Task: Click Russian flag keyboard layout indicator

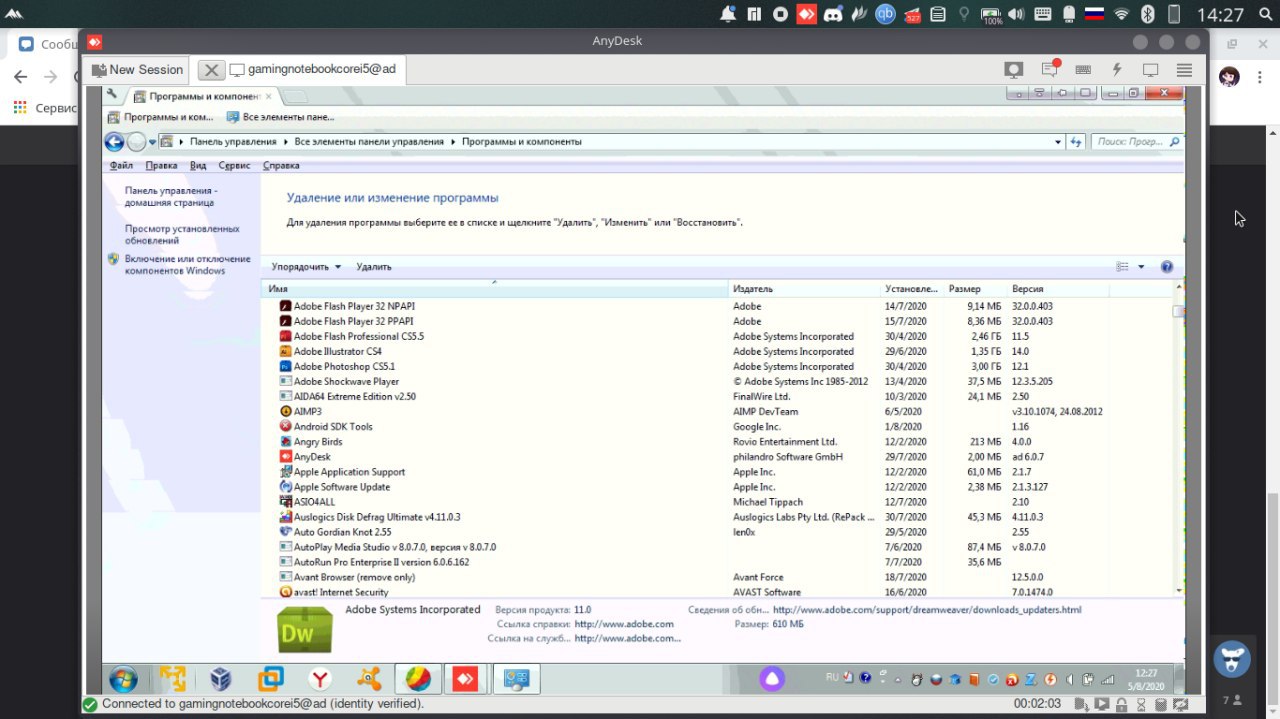Action: [x=1095, y=14]
